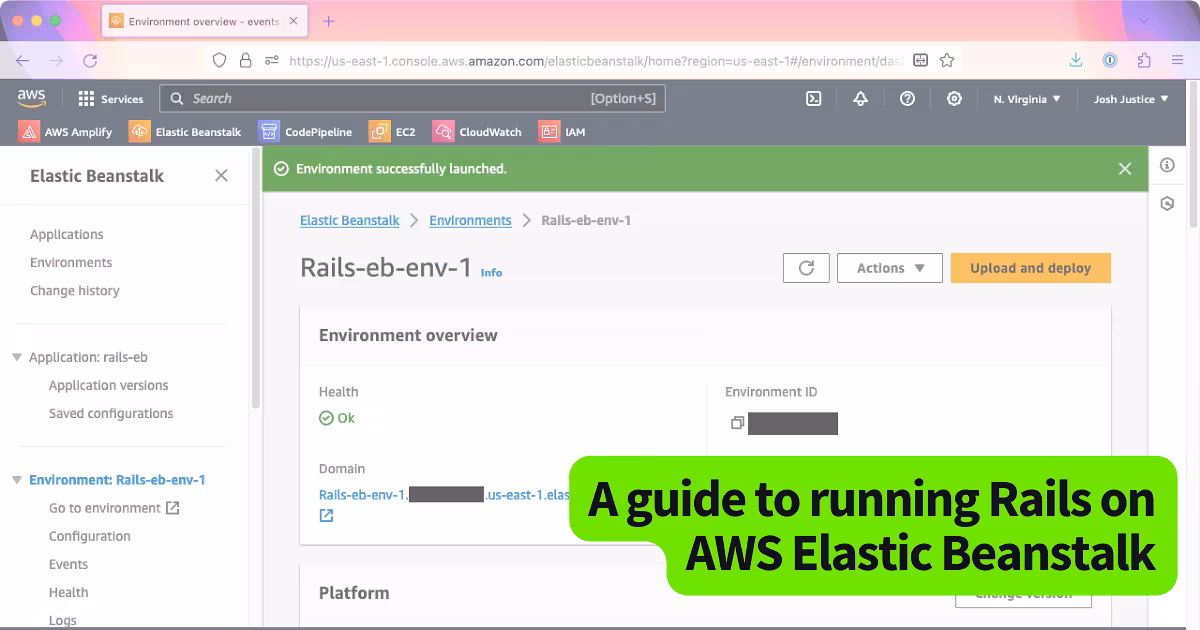Open Application versions in sidebar
The width and height of the screenshot is (1200, 630).
click(109, 385)
